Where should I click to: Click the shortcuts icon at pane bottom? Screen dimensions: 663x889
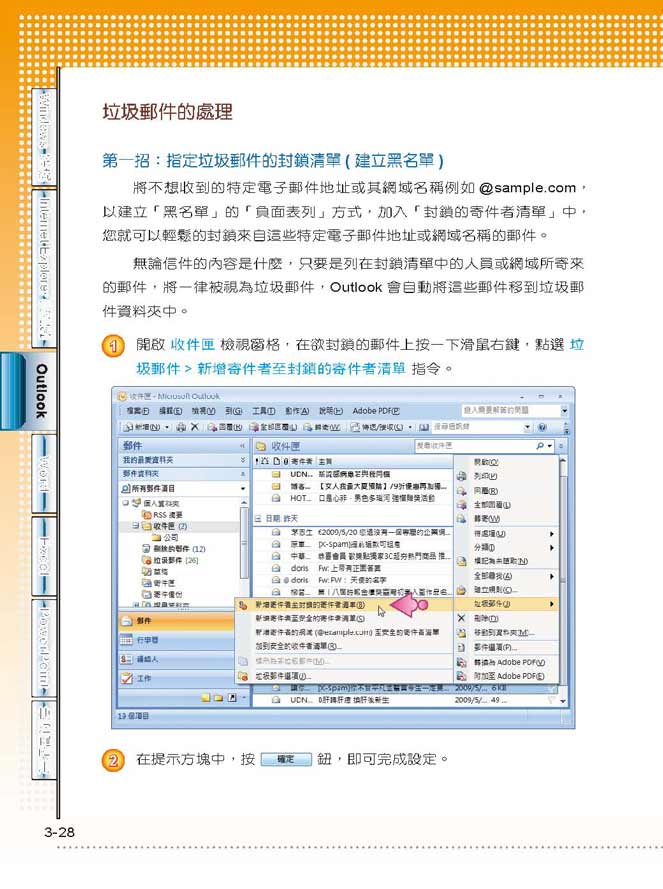pyautogui.click(x=232, y=698)
